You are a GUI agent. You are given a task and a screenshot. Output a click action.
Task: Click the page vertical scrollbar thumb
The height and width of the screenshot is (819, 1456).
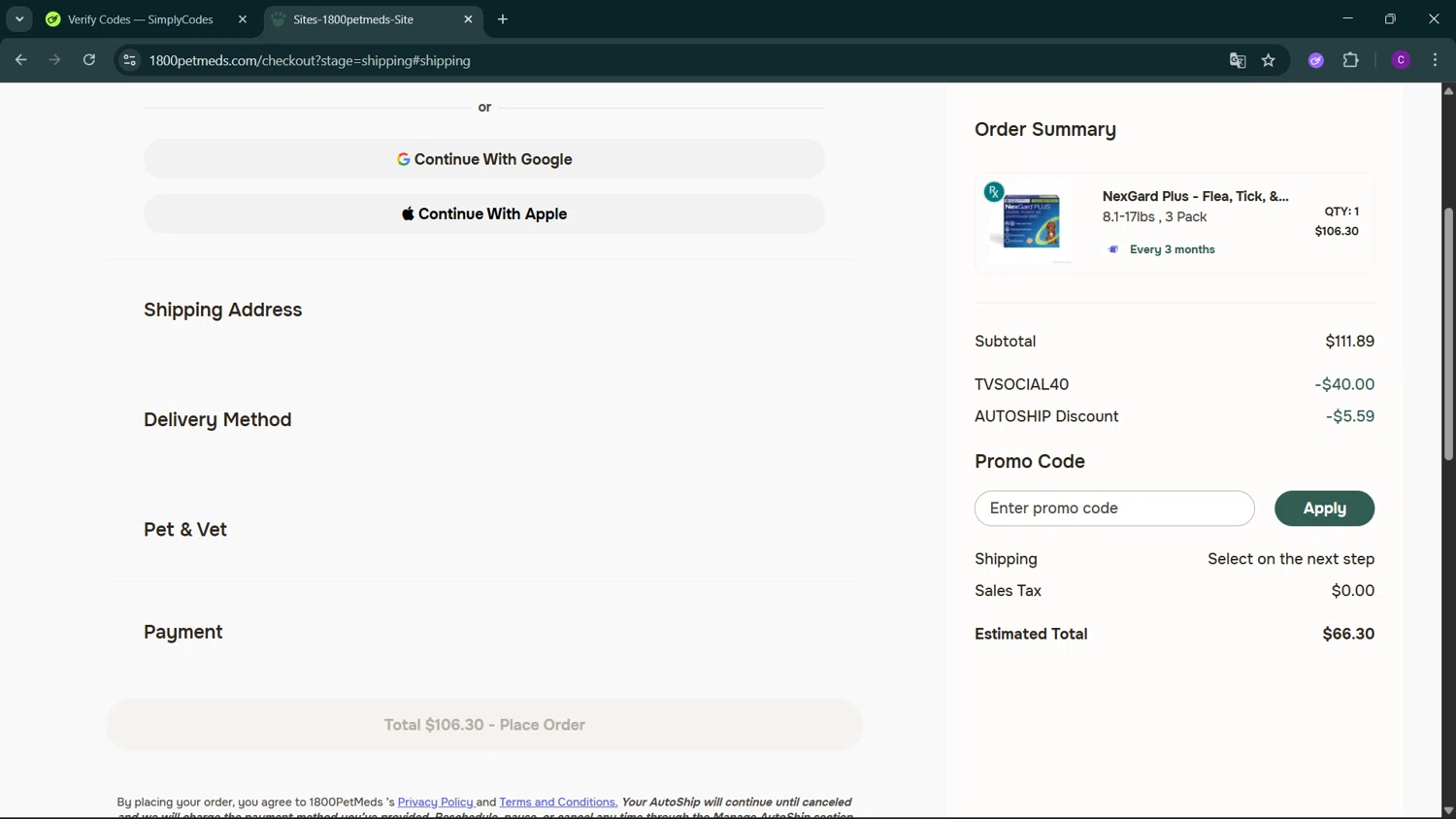(x=1448, y=334)
